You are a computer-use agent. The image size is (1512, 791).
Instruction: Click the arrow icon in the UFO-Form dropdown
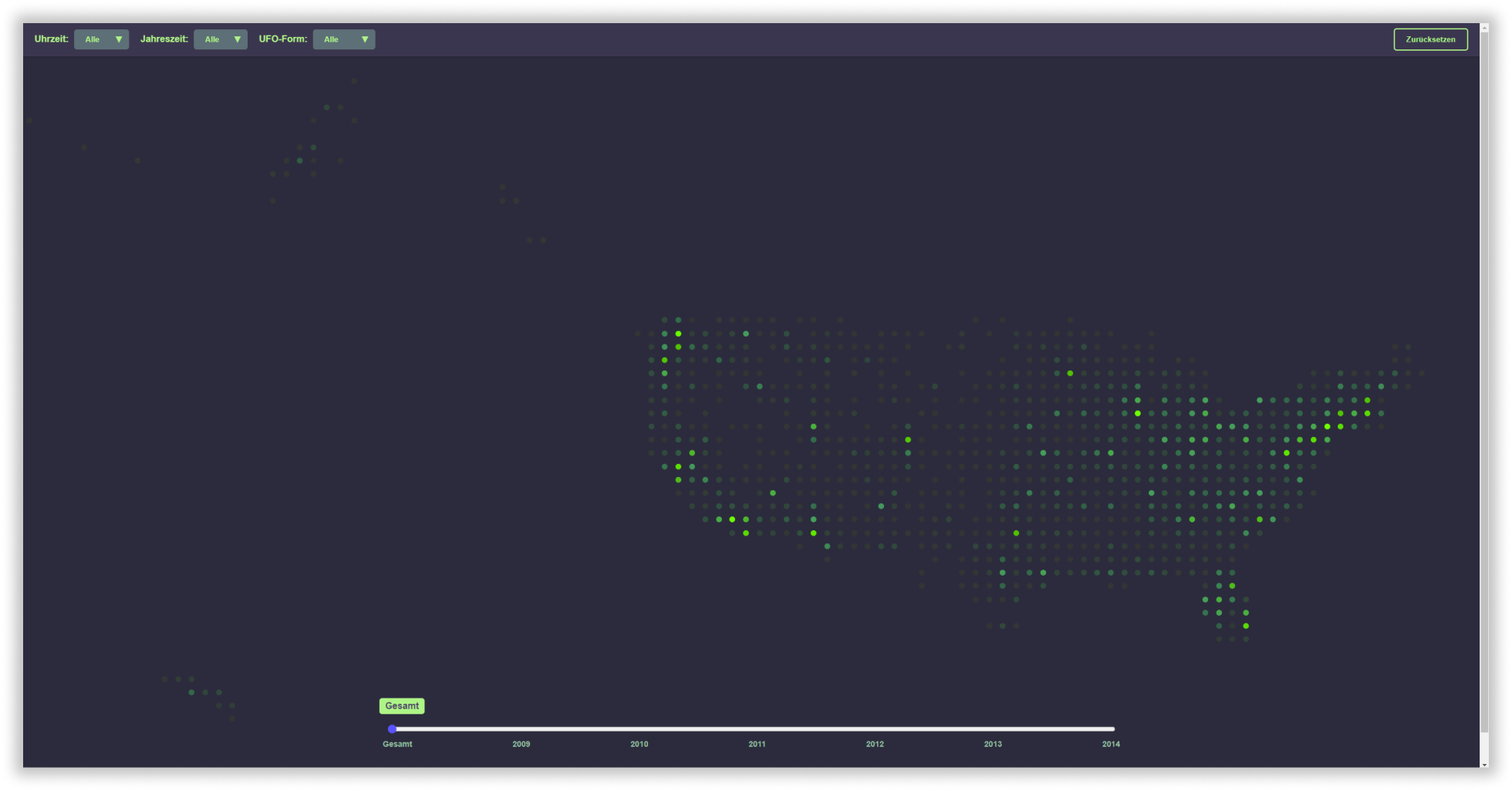365,39
